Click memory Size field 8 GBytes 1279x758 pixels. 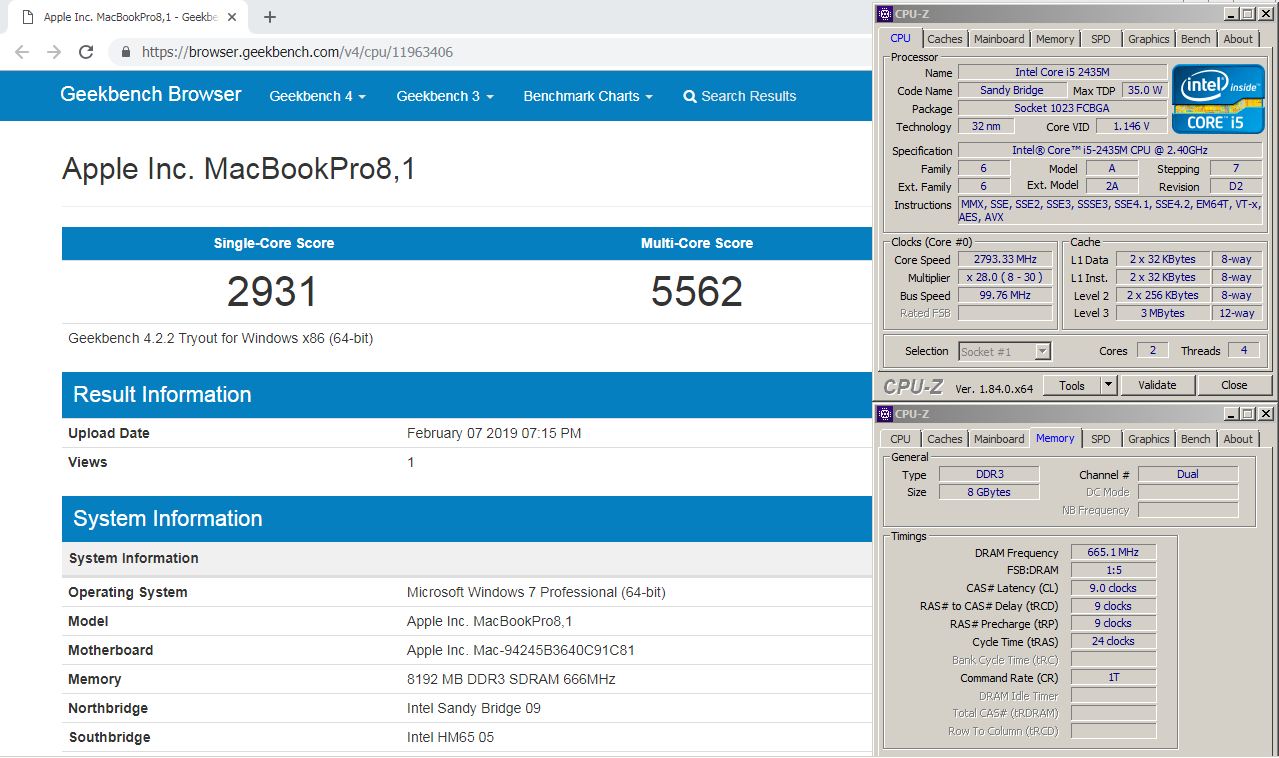[x=989, y=492]
